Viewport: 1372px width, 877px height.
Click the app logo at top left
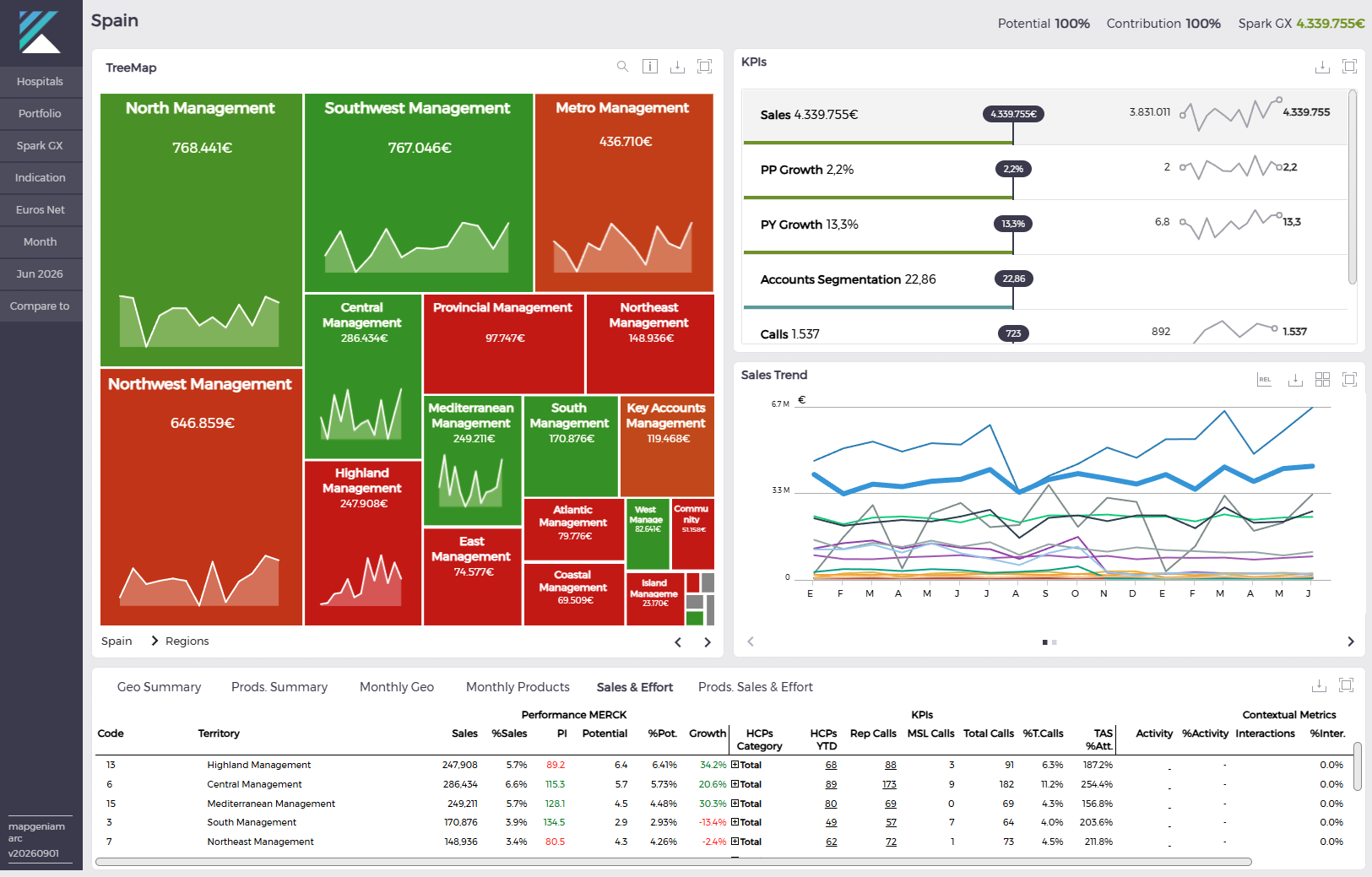40,32
